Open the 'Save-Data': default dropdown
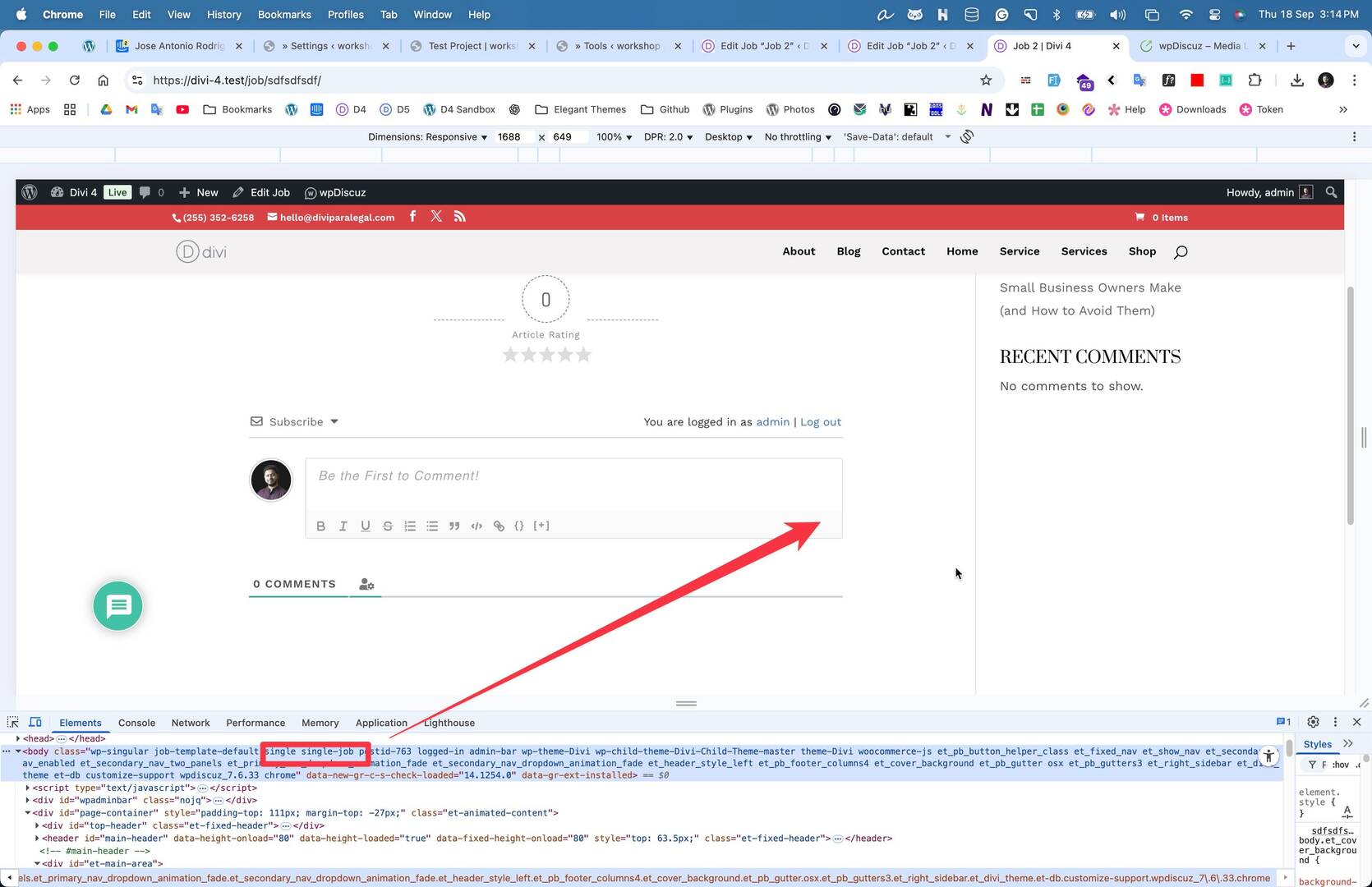This screenshot has height=887, width=1372. pos(897,137)
